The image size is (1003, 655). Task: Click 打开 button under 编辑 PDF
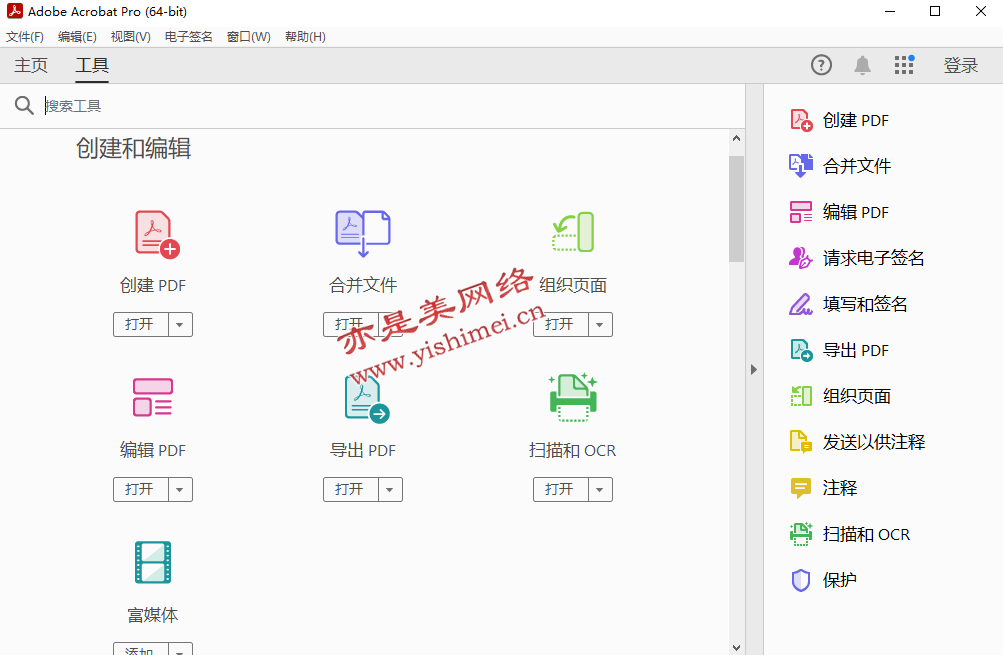click(141, 490)
